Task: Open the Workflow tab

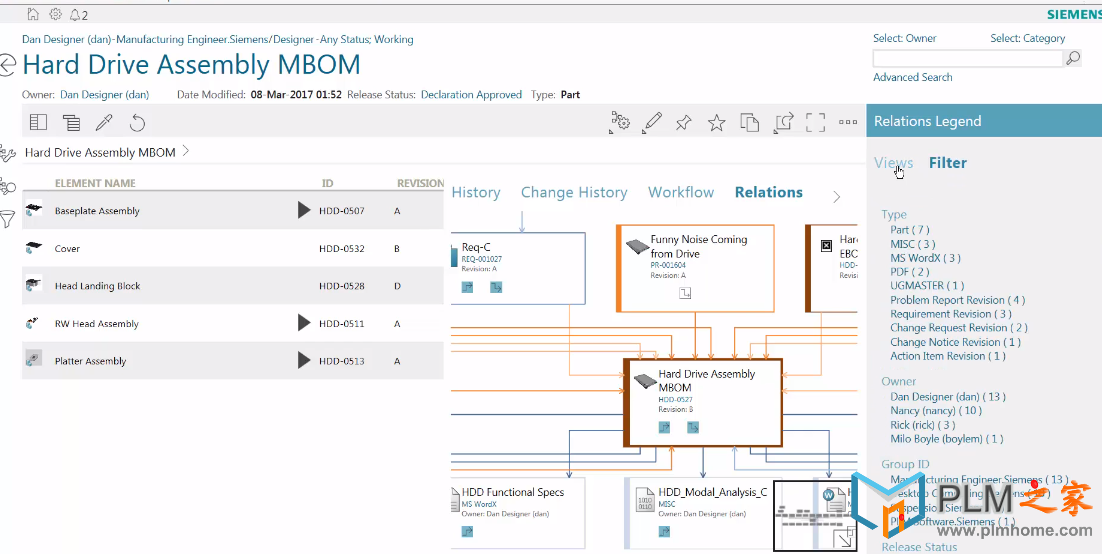Action: coord(681,193)
